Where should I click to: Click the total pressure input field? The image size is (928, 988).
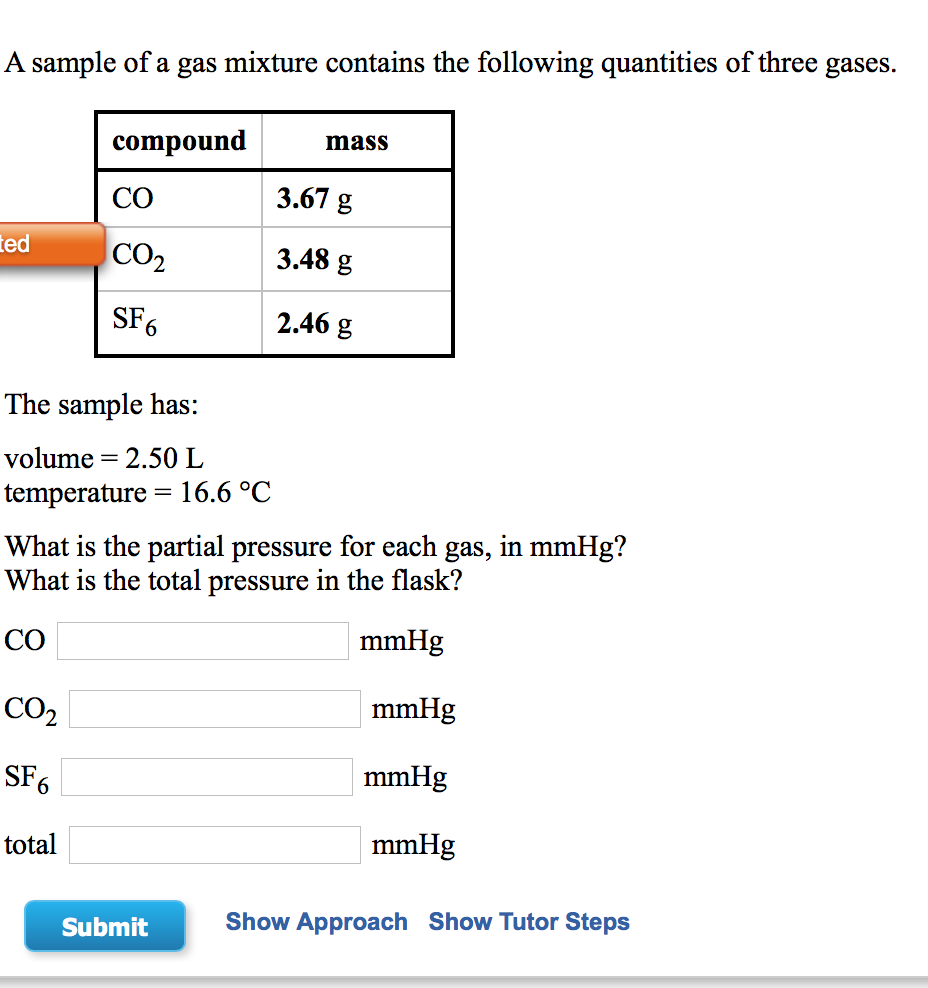pyautogui.click(x=213, y=844)
